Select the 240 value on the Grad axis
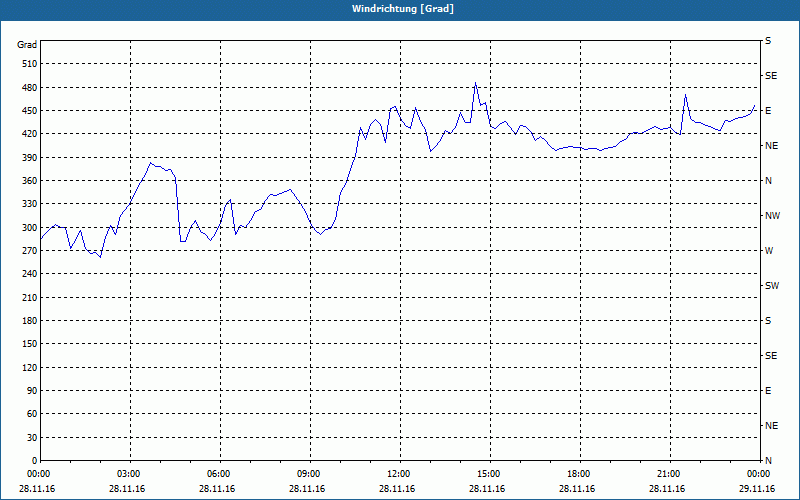Image resolution: width=800 pixels, height=500 pixels. click(x=30, y=274)
